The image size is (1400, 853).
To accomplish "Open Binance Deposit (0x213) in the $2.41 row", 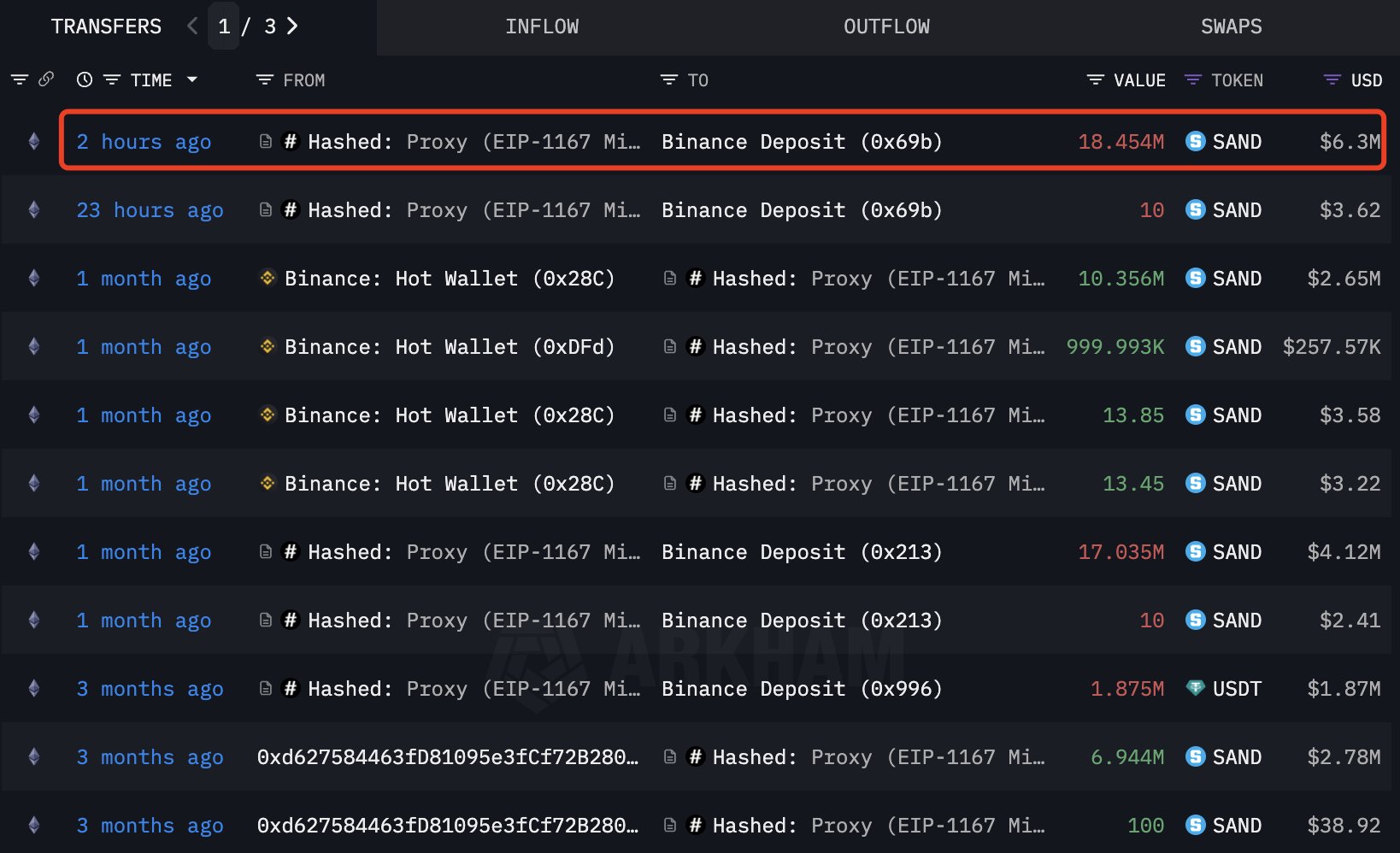I will (802, 621).
